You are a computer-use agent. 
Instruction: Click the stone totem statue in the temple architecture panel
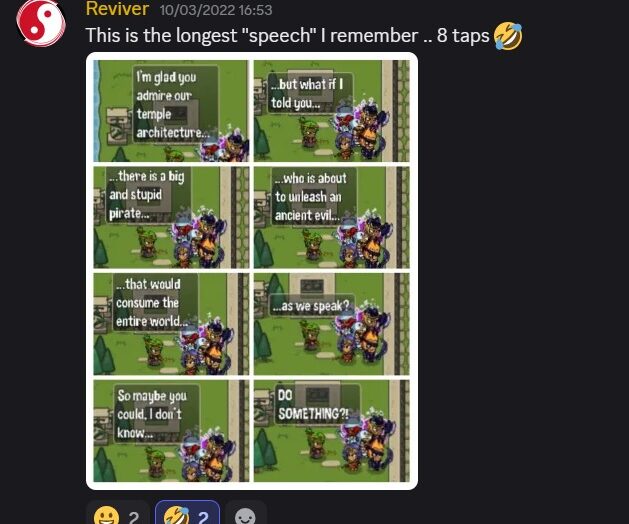[x=117, y=127]
